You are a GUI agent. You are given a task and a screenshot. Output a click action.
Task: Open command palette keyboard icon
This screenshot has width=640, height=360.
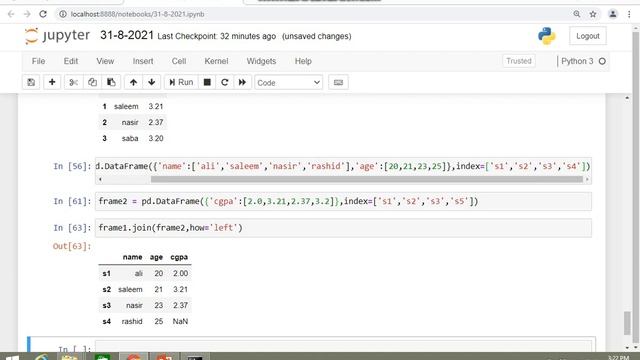338,82
